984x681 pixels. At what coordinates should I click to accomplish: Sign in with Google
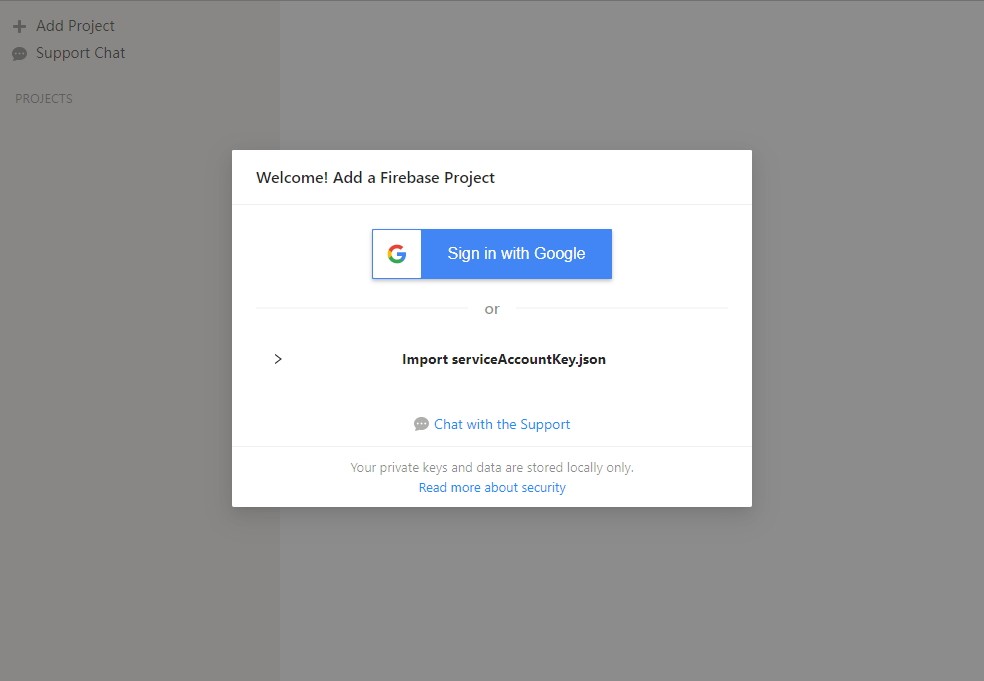click(492, 254)
